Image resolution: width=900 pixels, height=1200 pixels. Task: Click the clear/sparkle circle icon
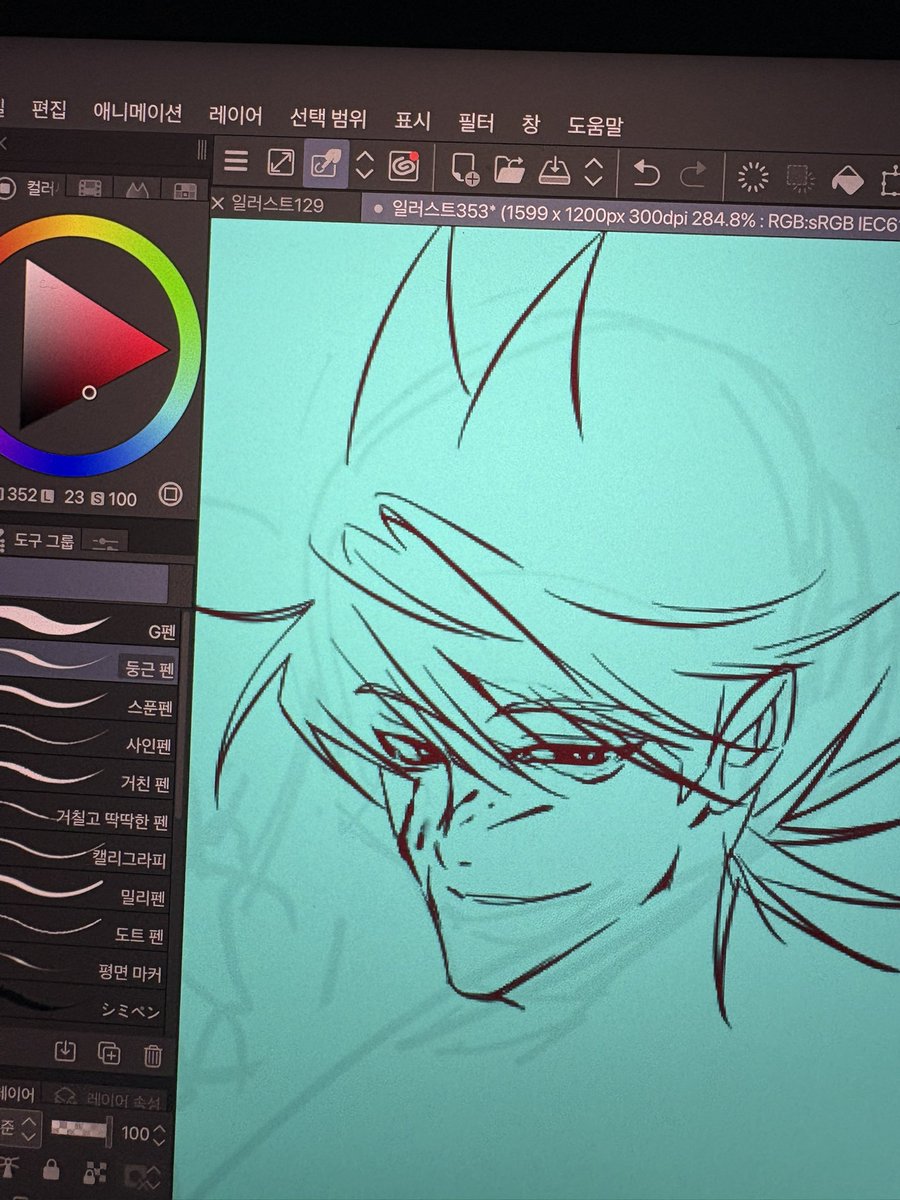click(753, 177)
